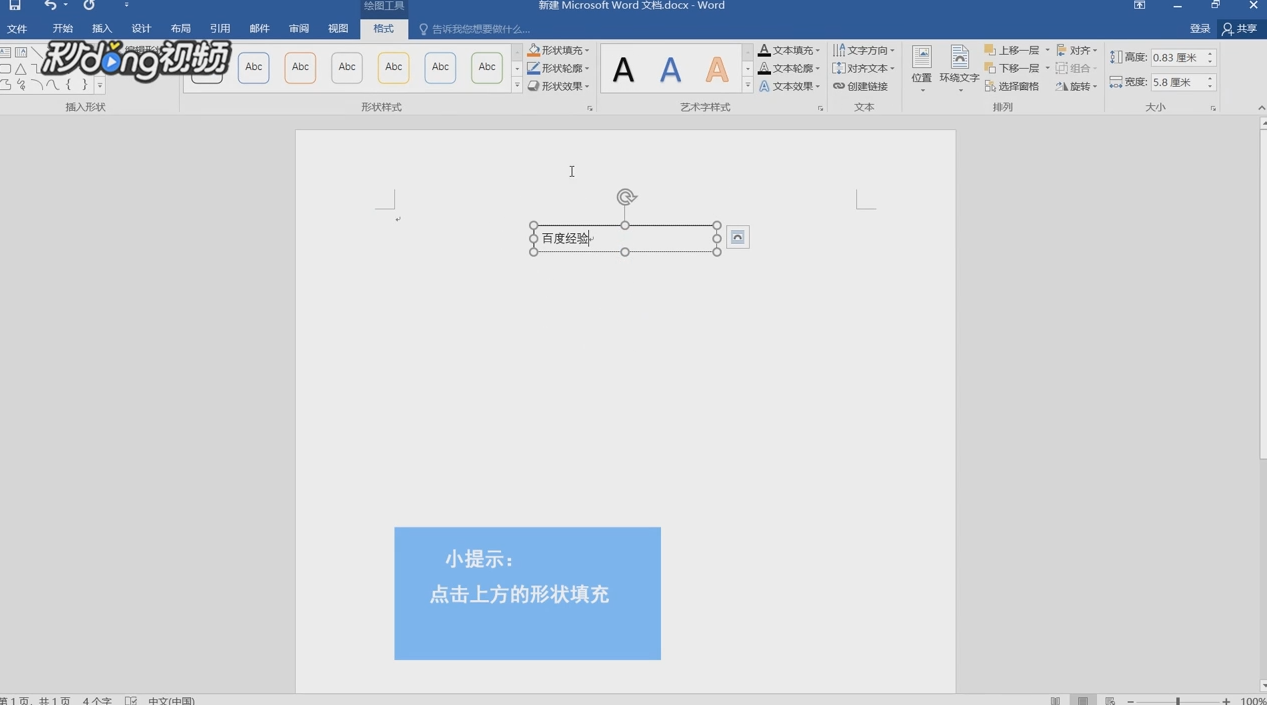Click the Redo/Repeat icon
This screenshot has height=705, width=1267.
click(x=89, y=5)
